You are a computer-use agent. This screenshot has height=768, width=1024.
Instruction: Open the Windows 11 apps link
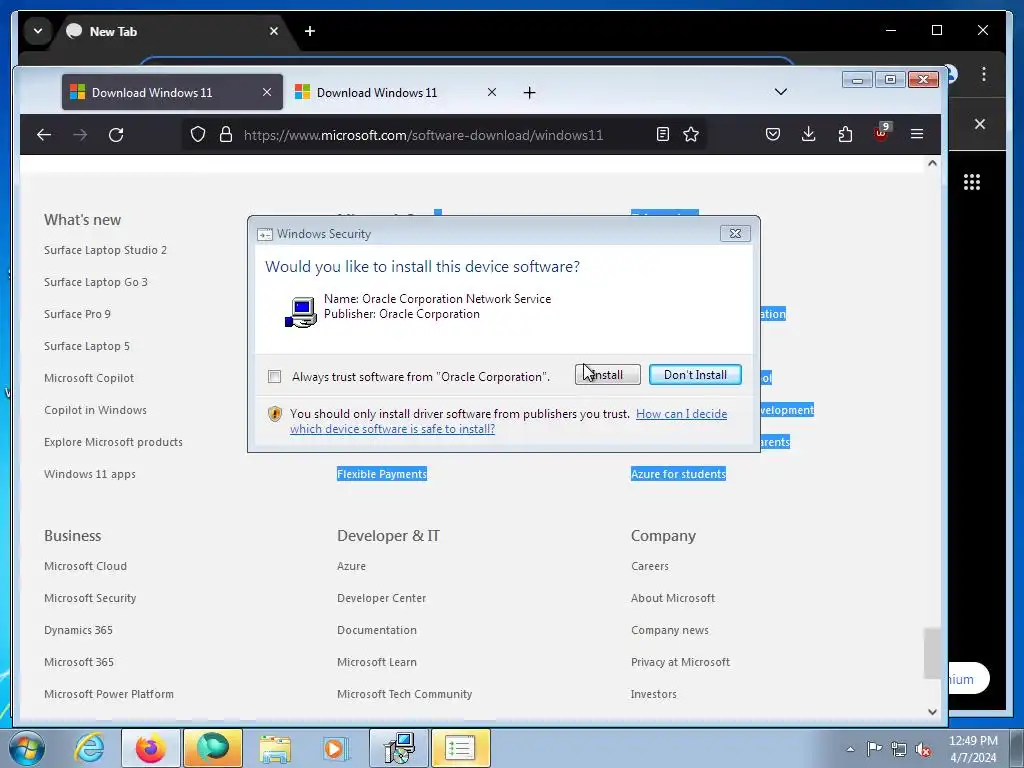(x=90, y=474)
